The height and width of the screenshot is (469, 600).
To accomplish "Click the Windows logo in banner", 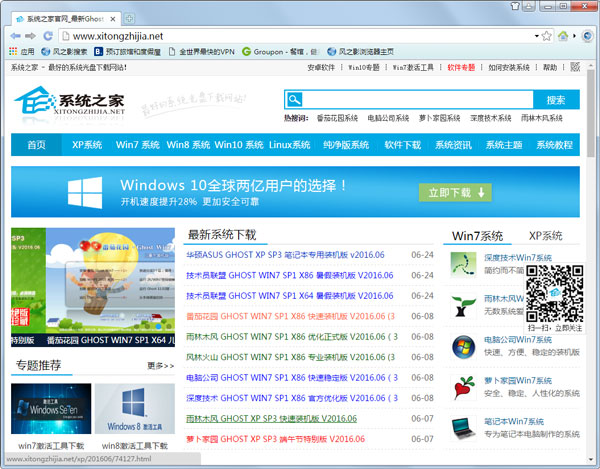I will coord(85,192).
